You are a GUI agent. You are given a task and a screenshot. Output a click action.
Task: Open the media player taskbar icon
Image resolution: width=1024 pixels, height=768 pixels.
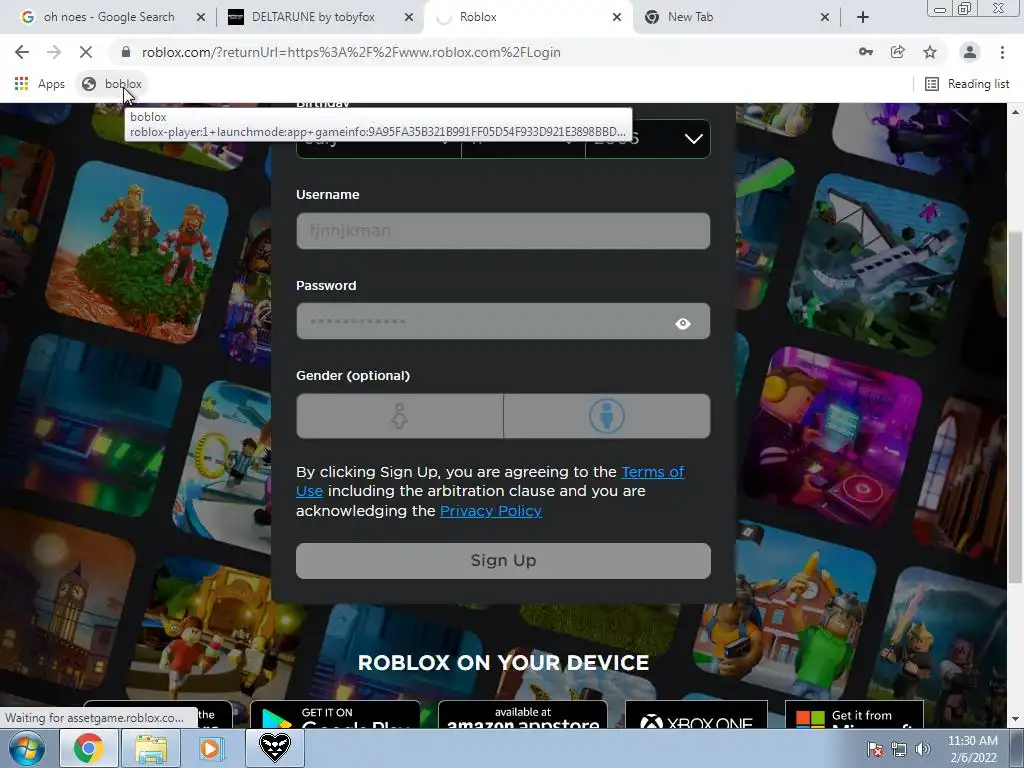(x=210, y=748)
